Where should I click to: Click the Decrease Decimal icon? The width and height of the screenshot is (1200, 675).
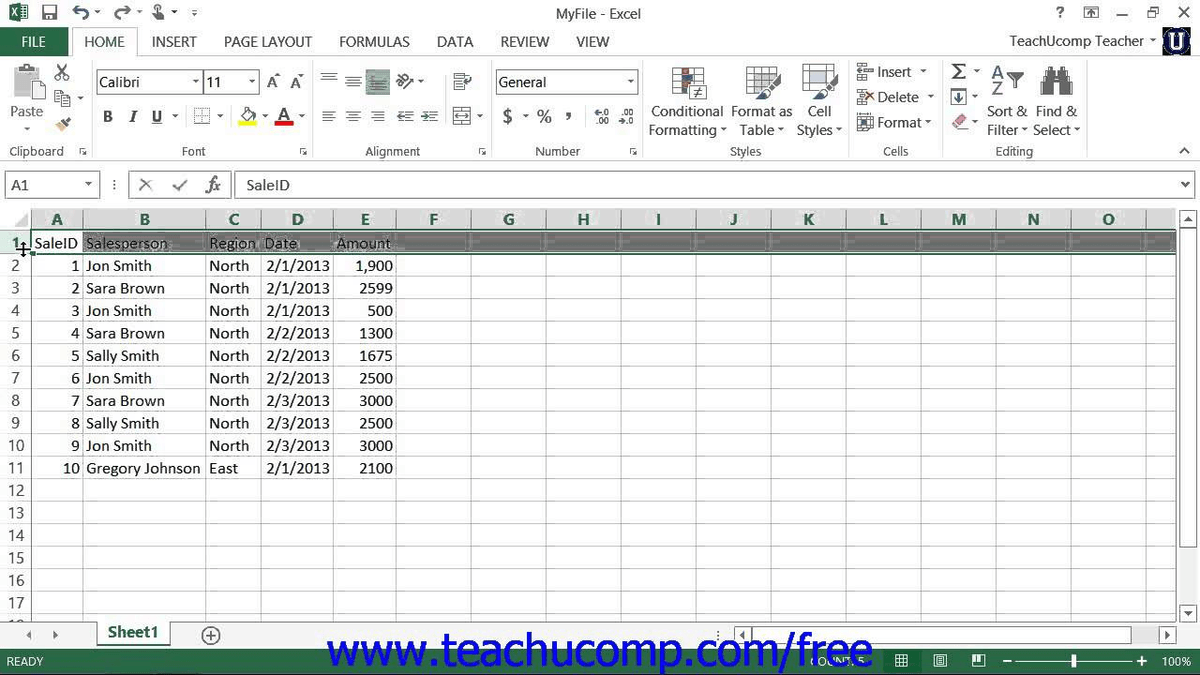coord(627,116)
